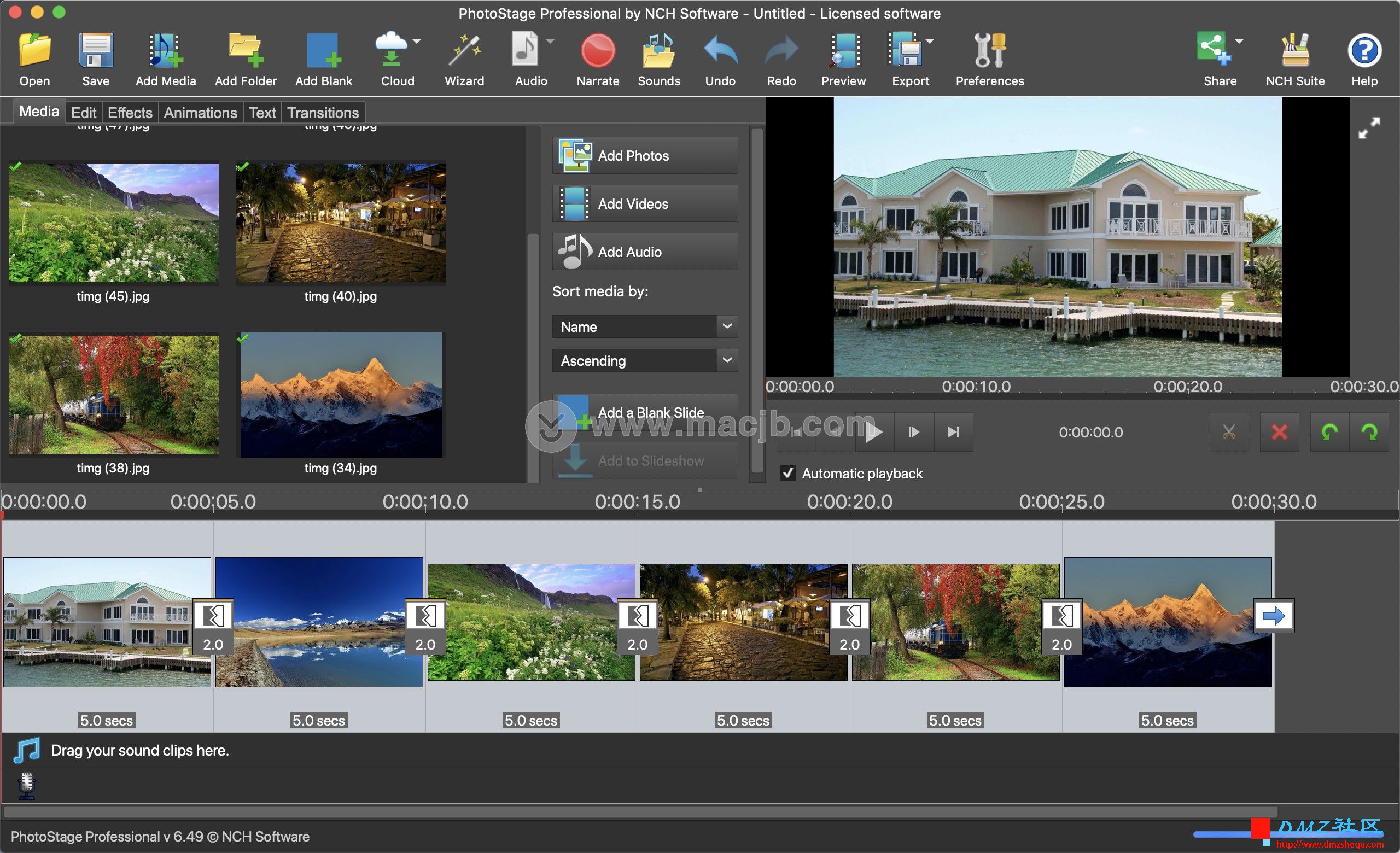Image resolution: width=1400 pixels, height=853 pixels.
Task: Redo the last undone action
Action: click(x=781, y=50)
